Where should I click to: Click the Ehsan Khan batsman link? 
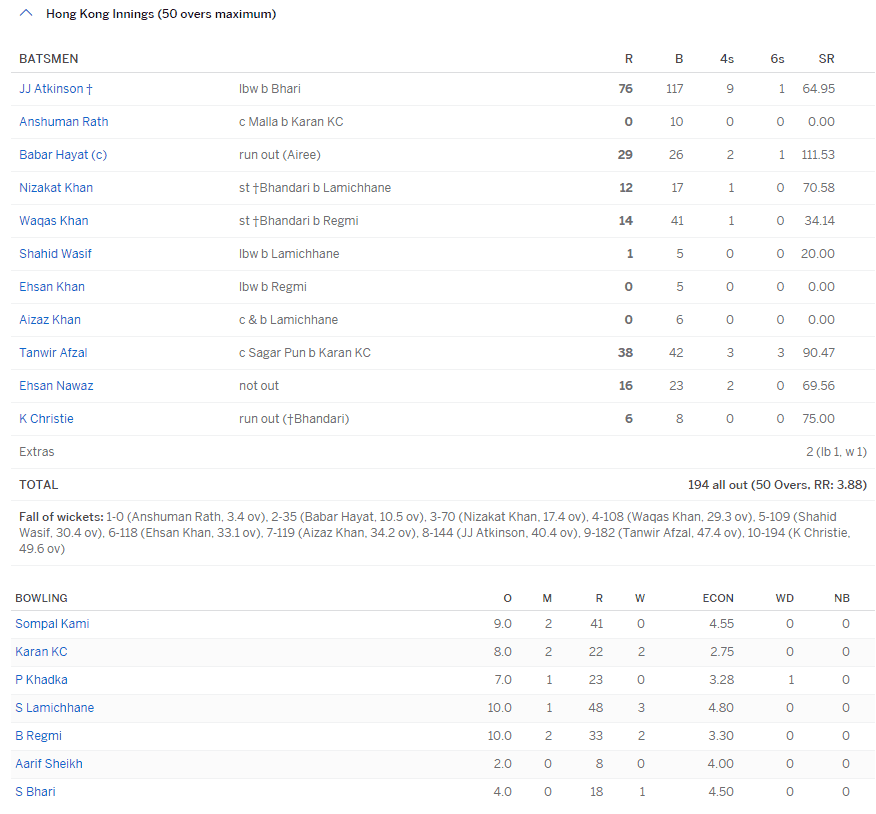pos(52,287)
